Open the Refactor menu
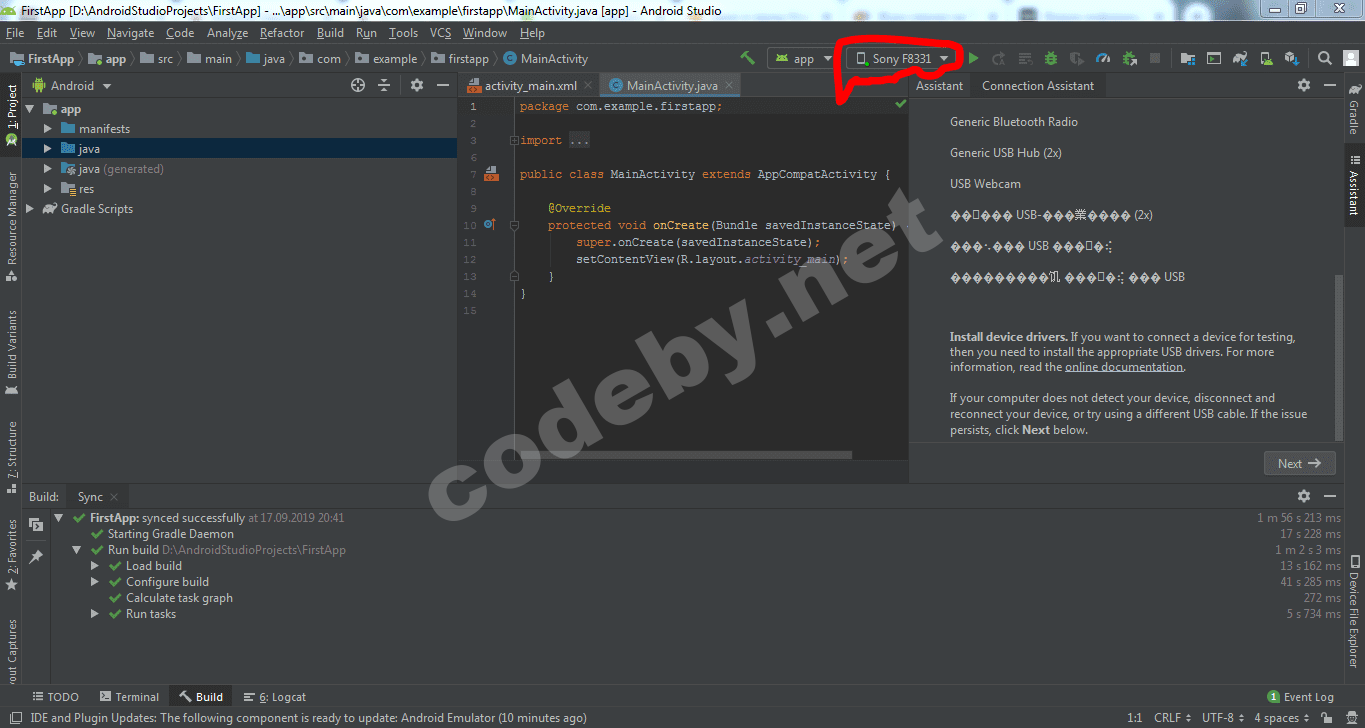This screenshot has height=728, width=1365. (x=282, y=33)
